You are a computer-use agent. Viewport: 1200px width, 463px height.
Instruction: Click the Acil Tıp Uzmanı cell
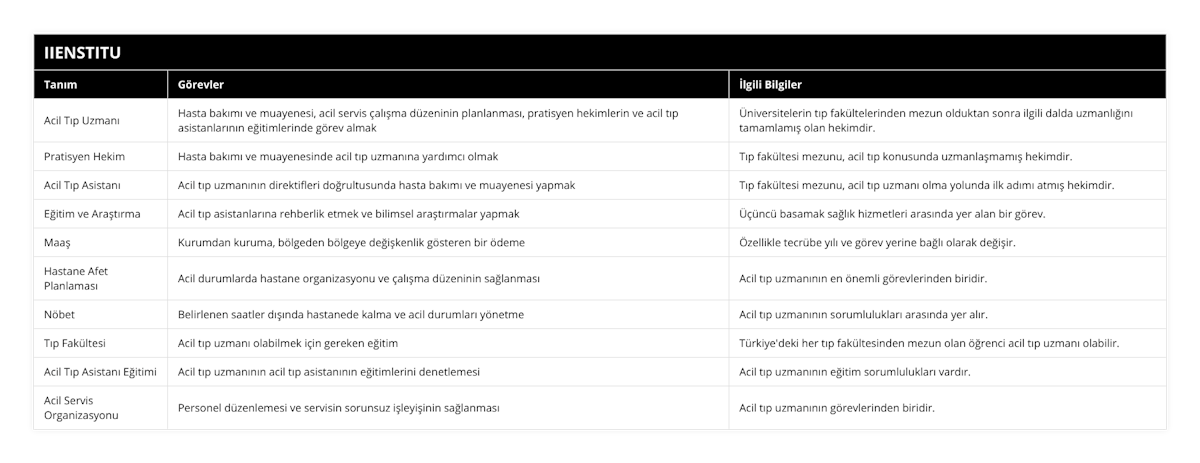tap(100, 121)
